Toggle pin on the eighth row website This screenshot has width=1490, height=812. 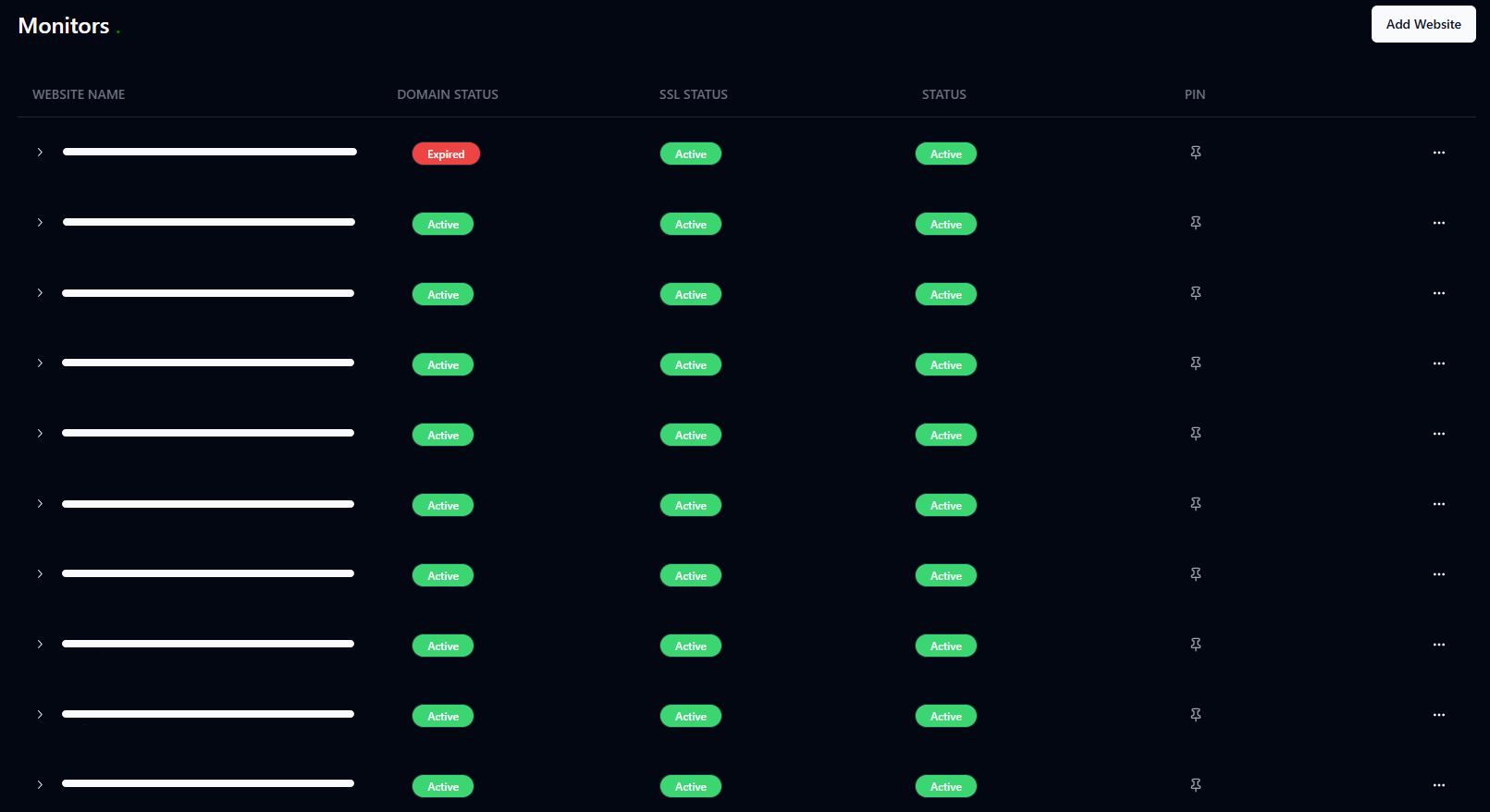tap(1195, 645)
